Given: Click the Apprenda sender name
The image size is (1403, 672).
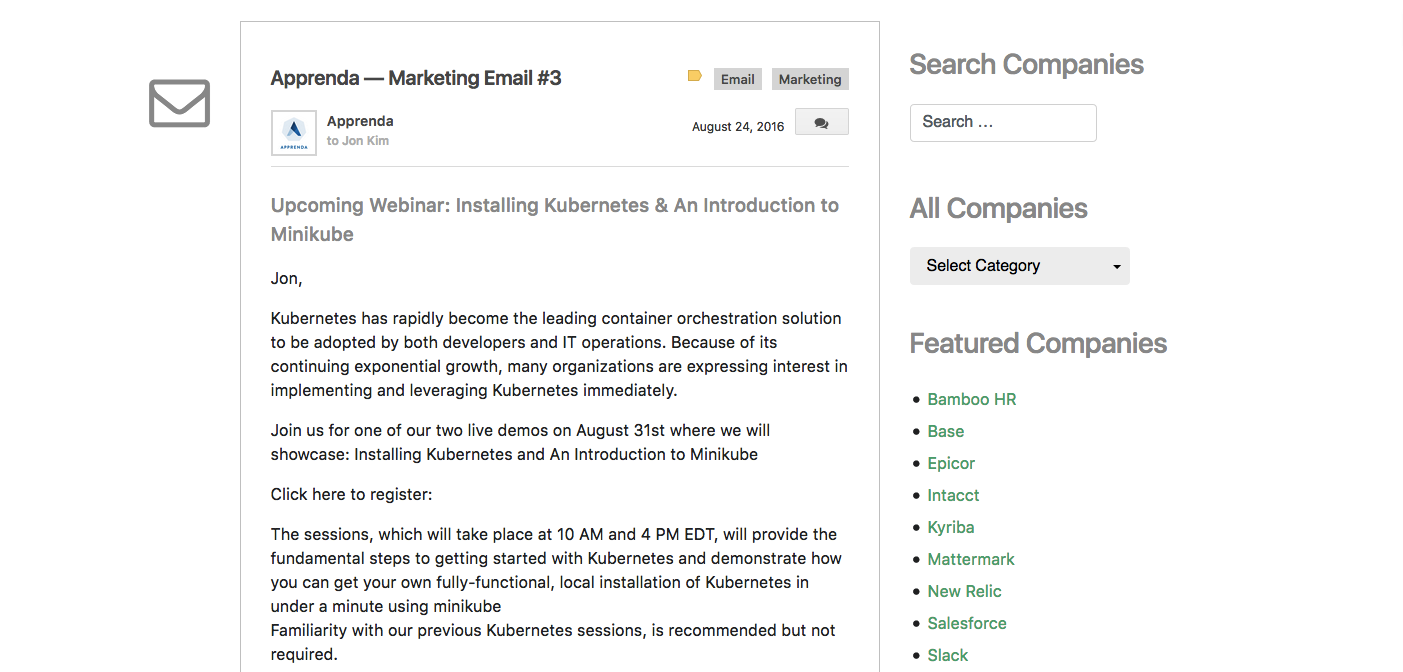Looking at the screenshot, I should pos(360,121).
